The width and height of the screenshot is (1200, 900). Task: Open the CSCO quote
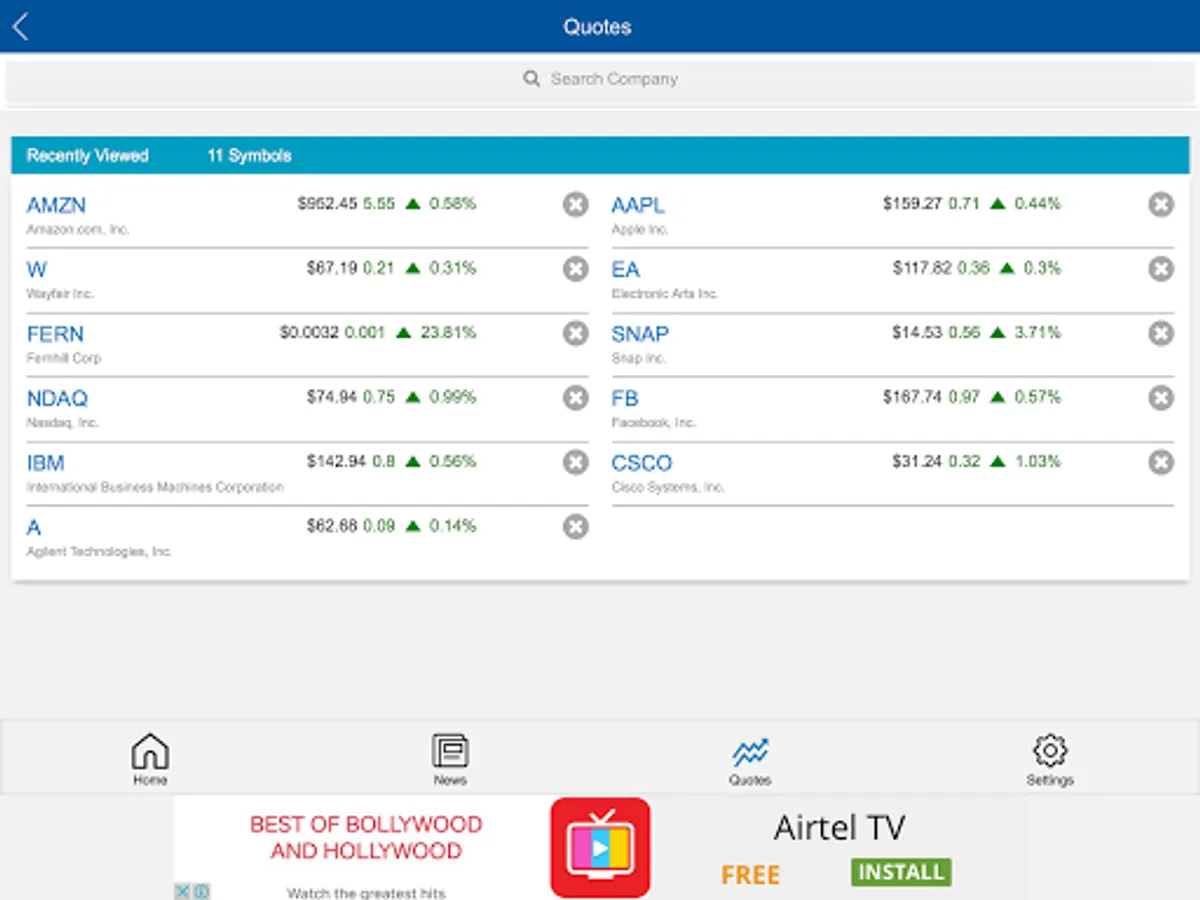pos(642,463)
